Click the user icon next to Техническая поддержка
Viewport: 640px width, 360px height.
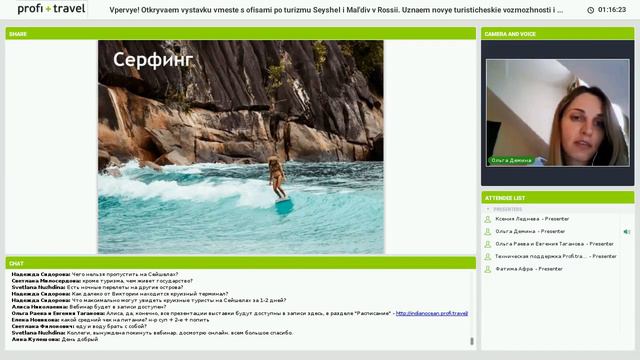[487, 257]
